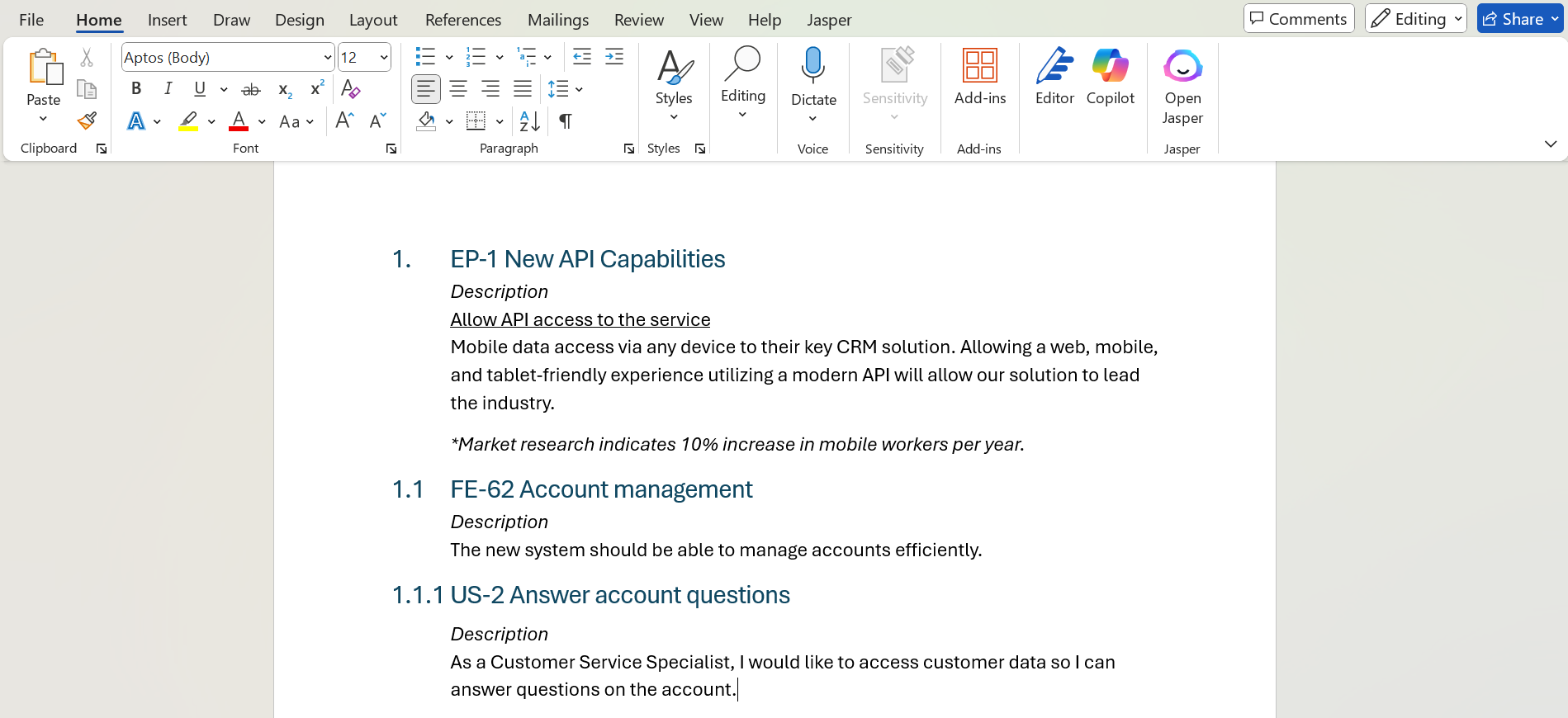Image resolution: width=1568 pixels, height=718 pixels.
Task: Insert a bulleted list
Action: point(425,57)
